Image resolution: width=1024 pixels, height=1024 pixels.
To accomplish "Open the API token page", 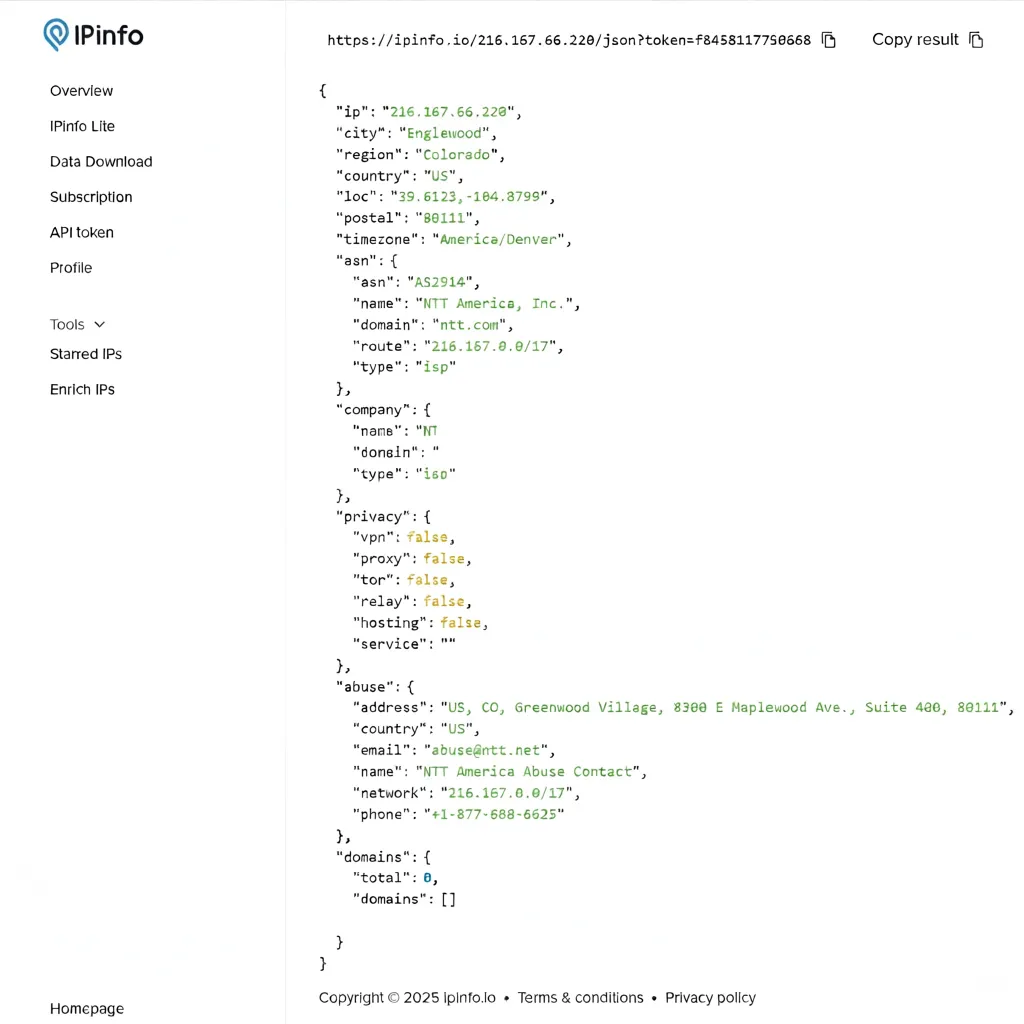I will (82, 232).
